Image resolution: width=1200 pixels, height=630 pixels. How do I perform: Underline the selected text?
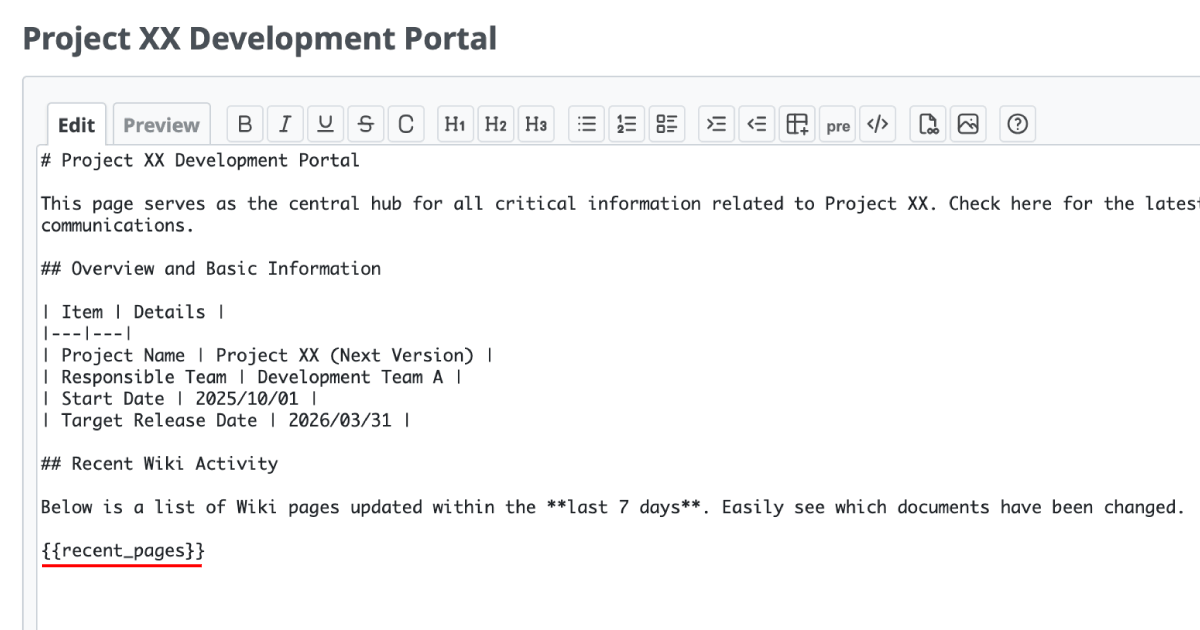point(325,124)
